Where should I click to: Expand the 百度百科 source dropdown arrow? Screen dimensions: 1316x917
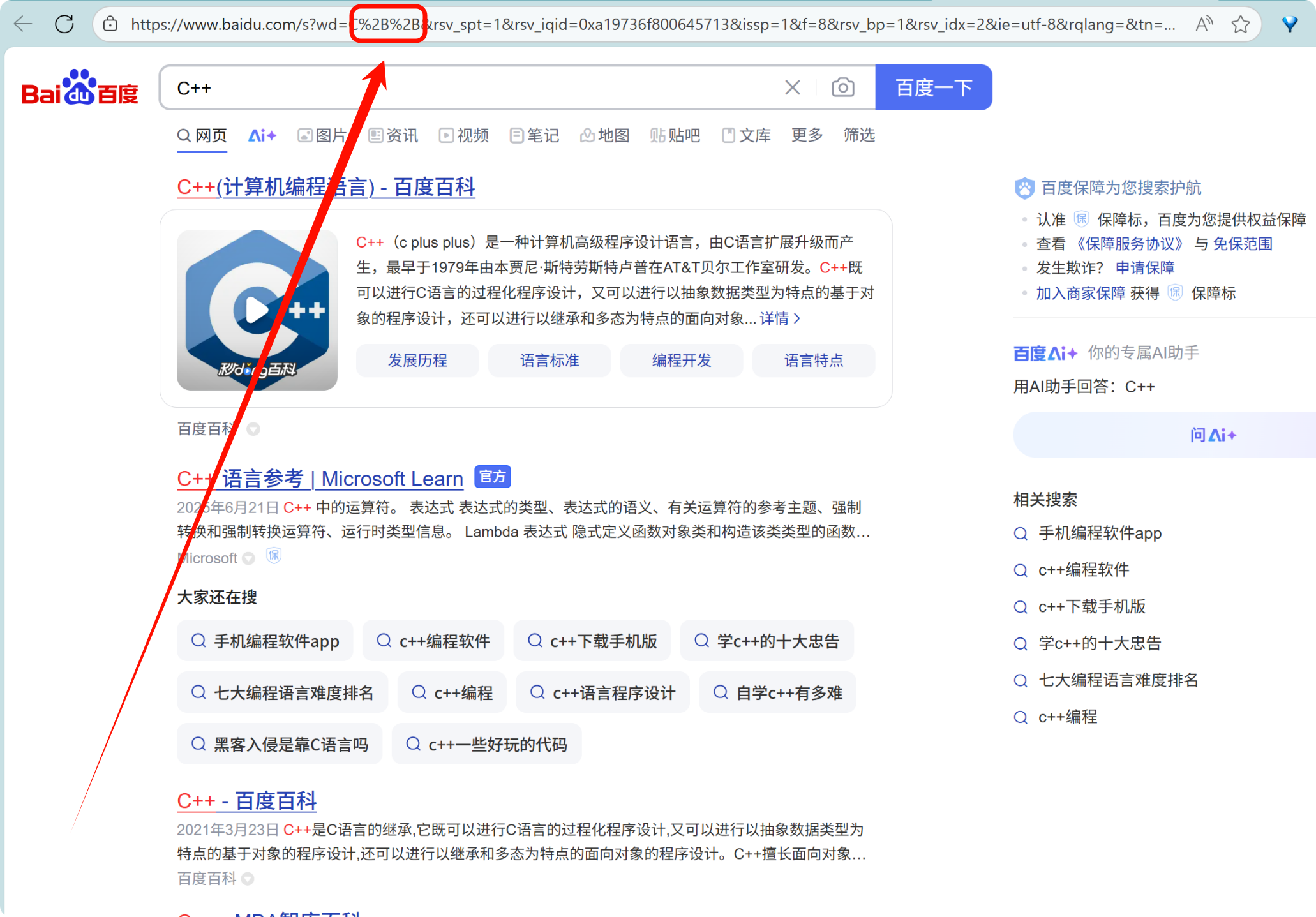click(253, 429)
